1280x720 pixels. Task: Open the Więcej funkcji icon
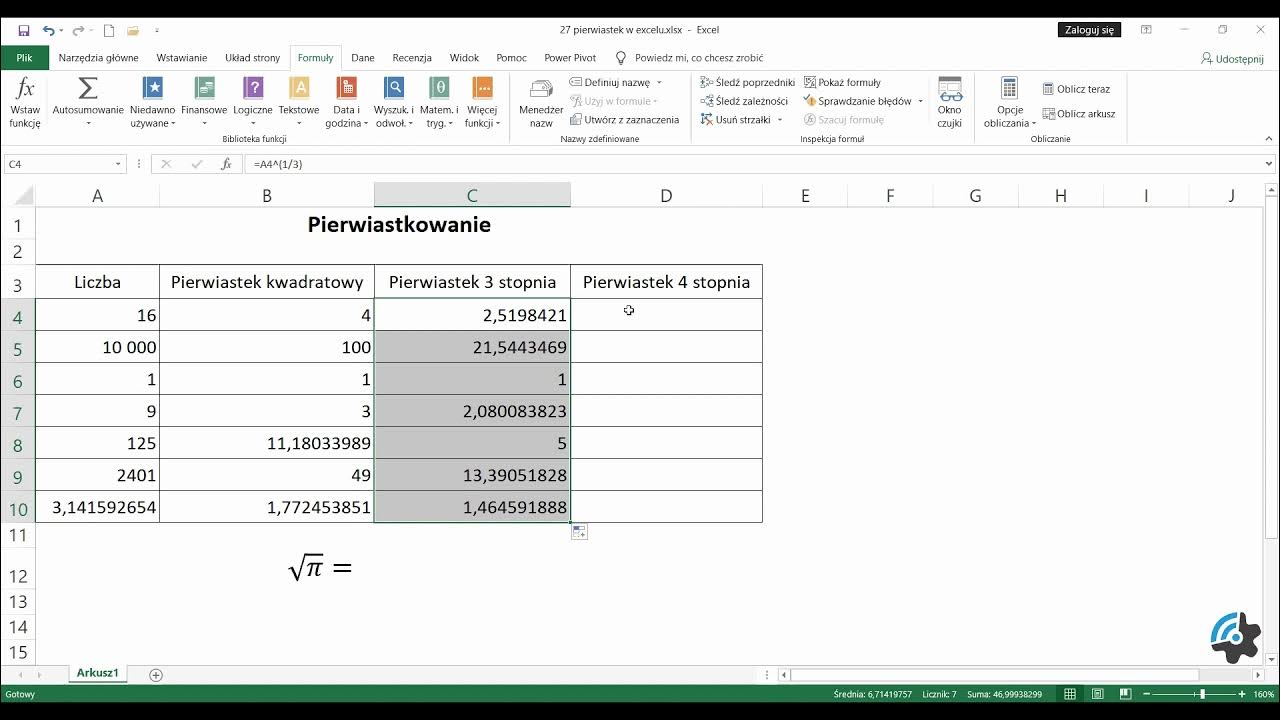[482, 88]
